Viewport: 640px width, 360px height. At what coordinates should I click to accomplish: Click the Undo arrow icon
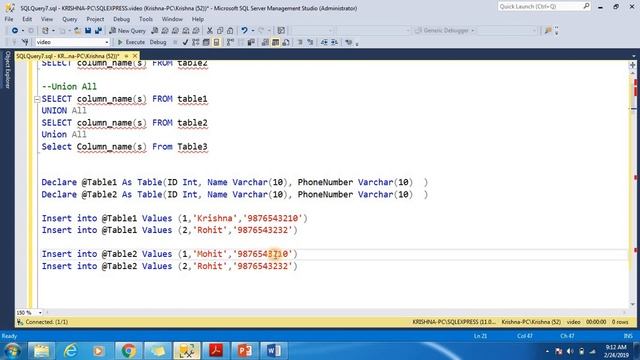[x=244, y=31]
